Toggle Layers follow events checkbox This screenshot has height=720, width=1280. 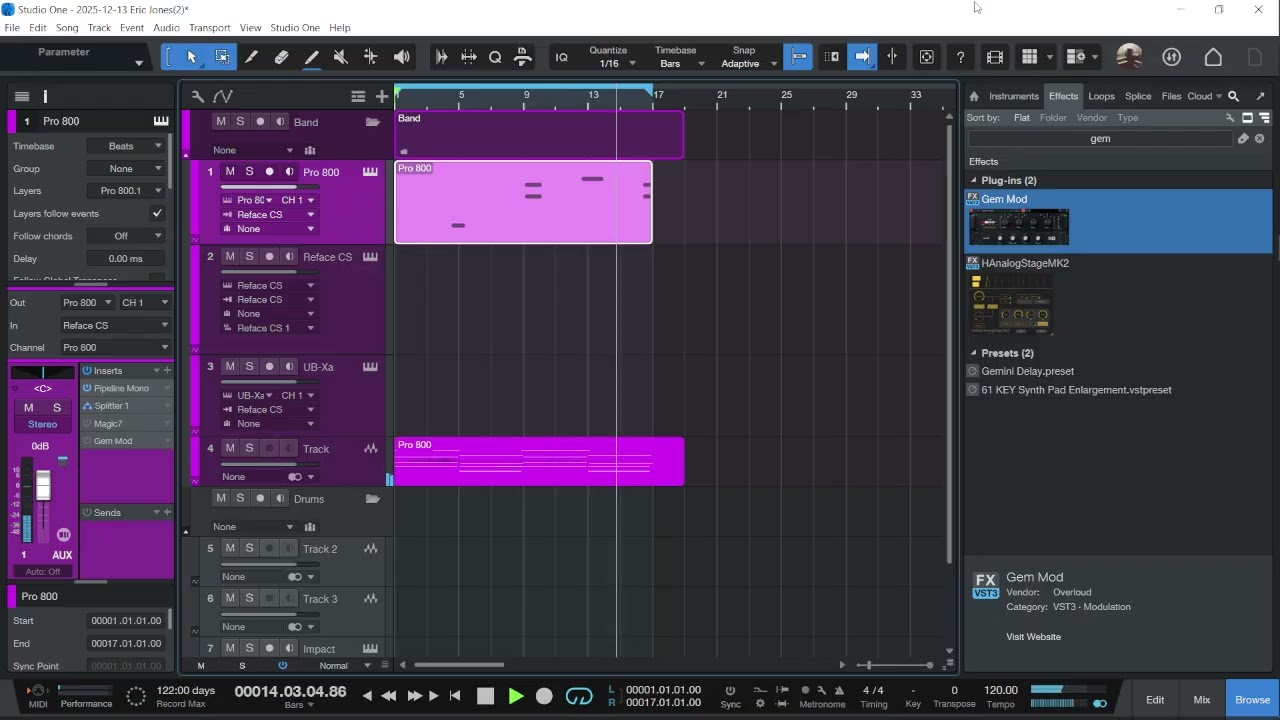(157, 213)
